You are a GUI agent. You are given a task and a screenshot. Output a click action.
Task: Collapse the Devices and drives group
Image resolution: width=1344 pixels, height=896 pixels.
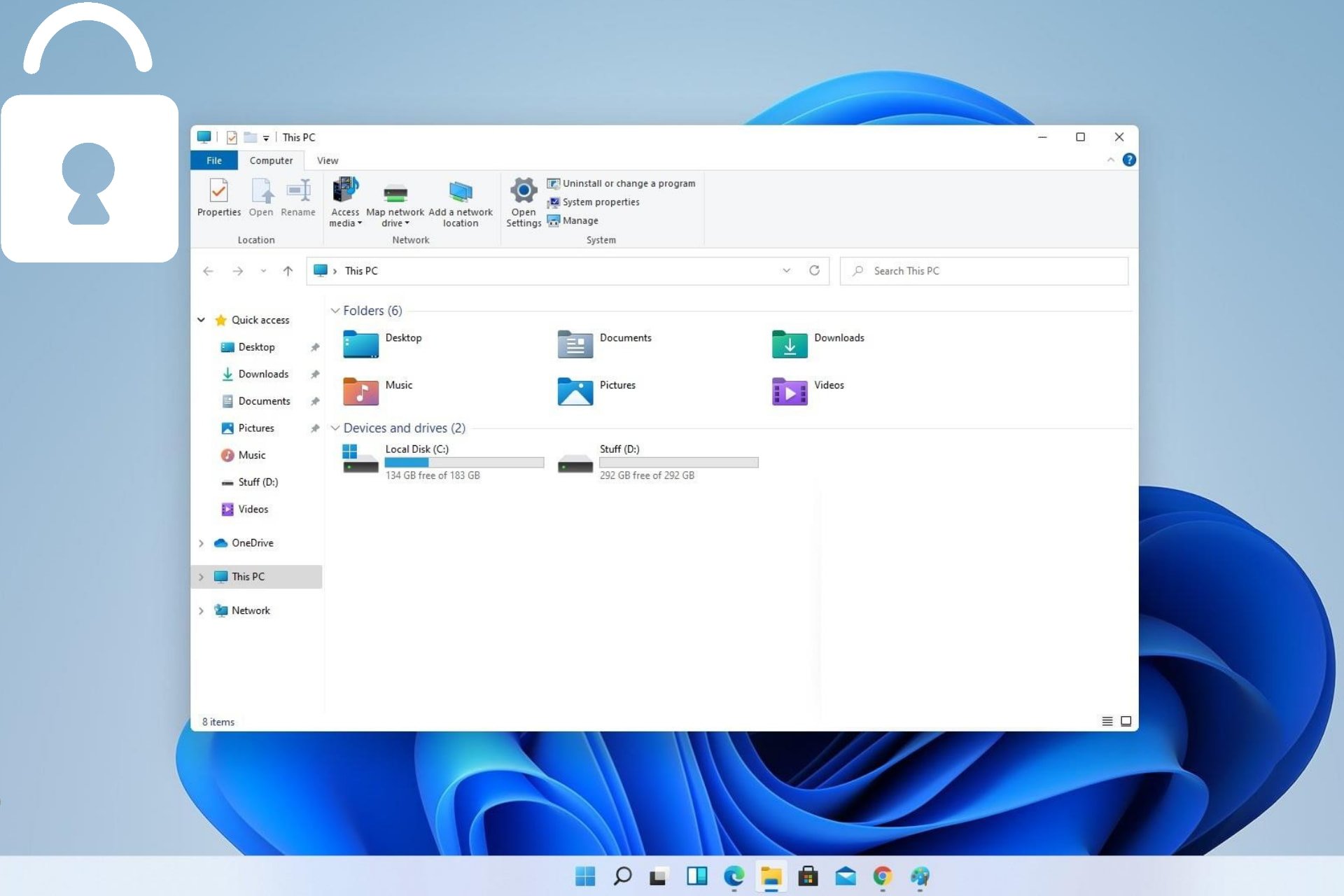[x=335, y=428]
